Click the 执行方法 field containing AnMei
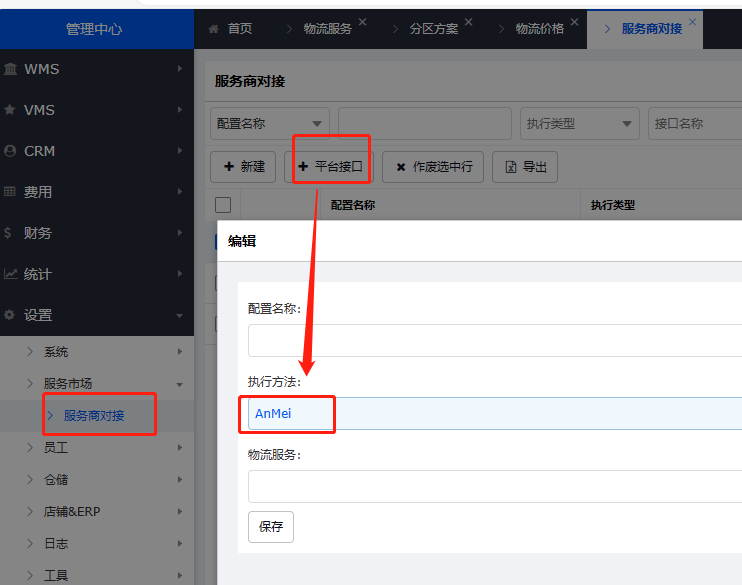This screenshot has width=742, height=585. 490,414
